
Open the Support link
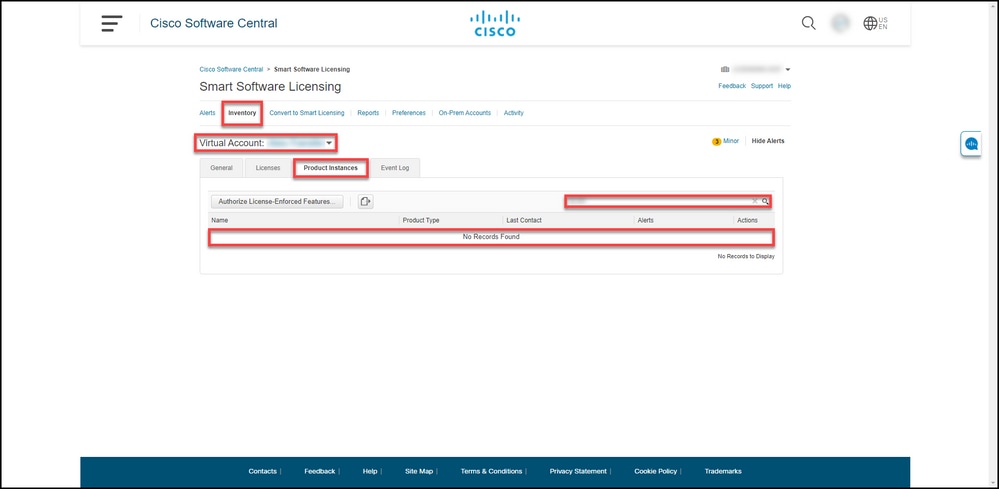click(x=762, y=86)
